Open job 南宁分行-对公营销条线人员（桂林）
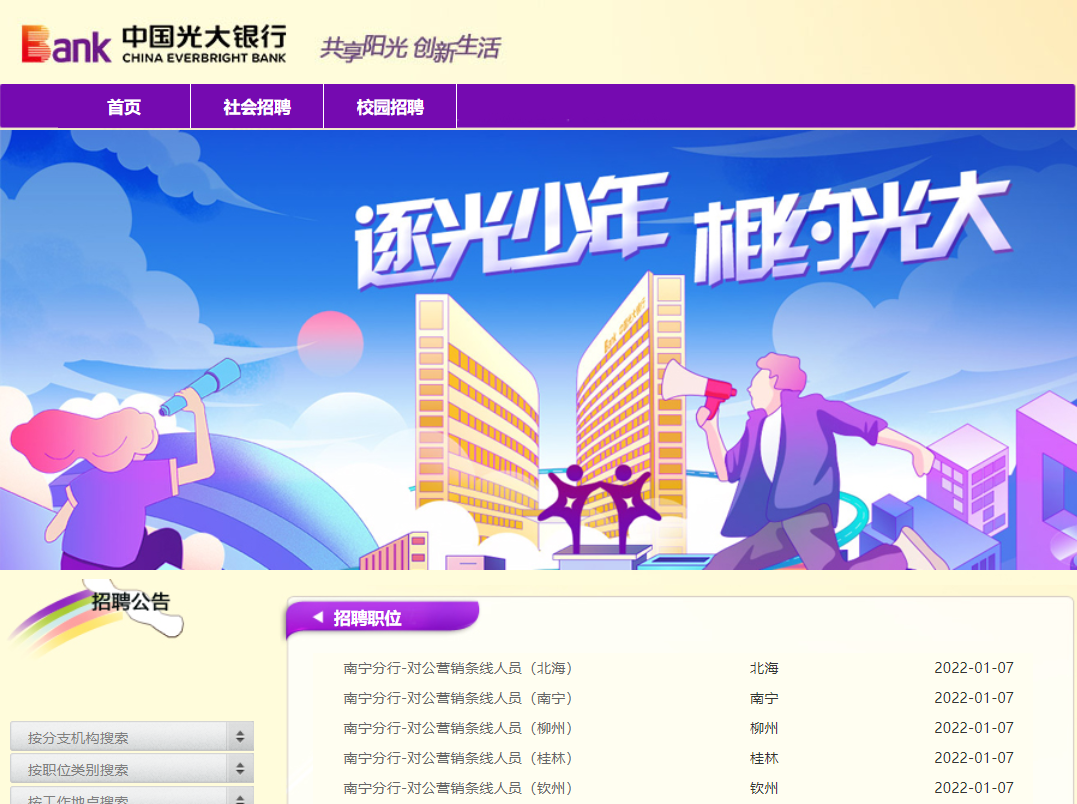1077x804 pixels. 458,759
